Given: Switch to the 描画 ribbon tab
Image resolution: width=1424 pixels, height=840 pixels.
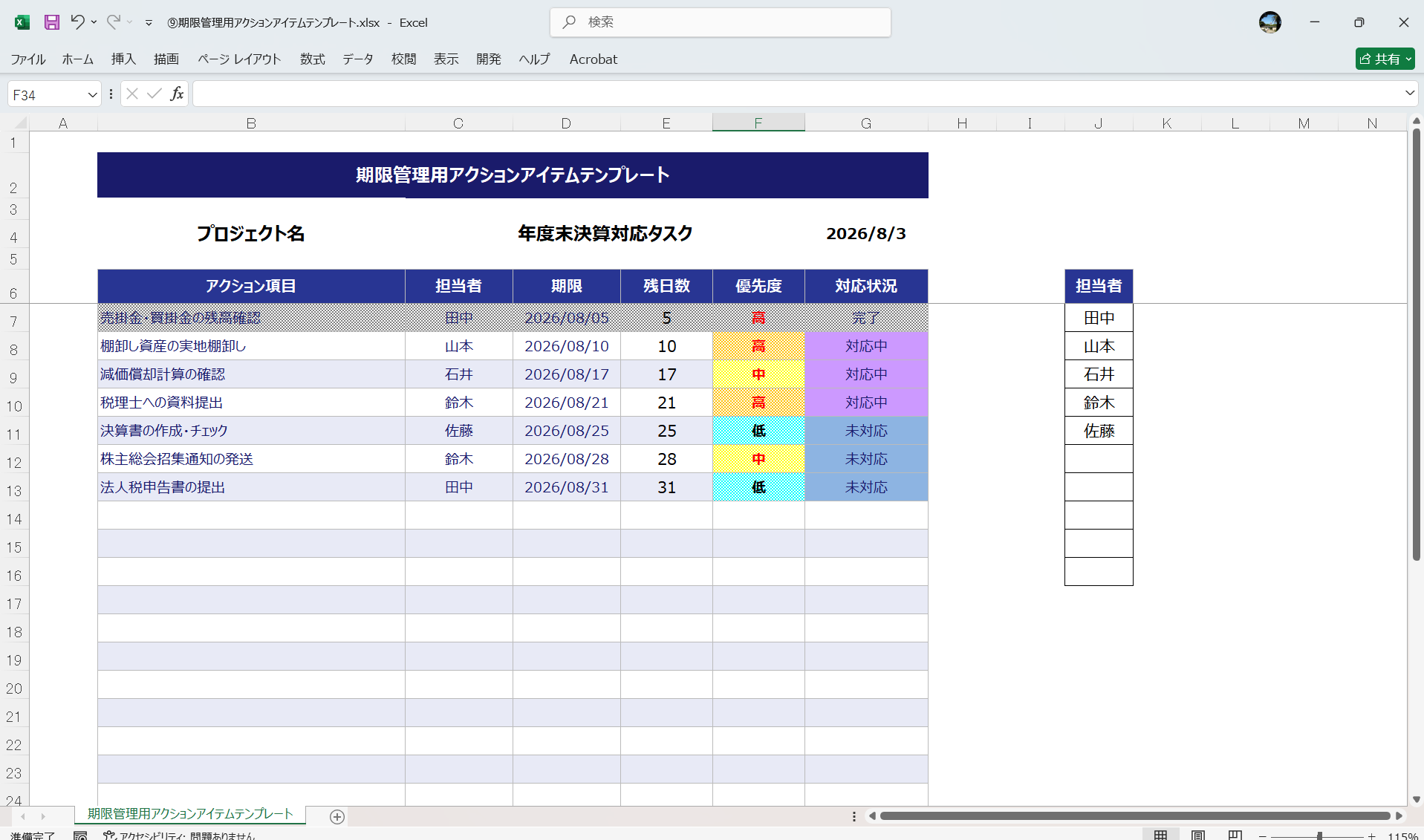Looking at the screenshot, I should 166,59.
